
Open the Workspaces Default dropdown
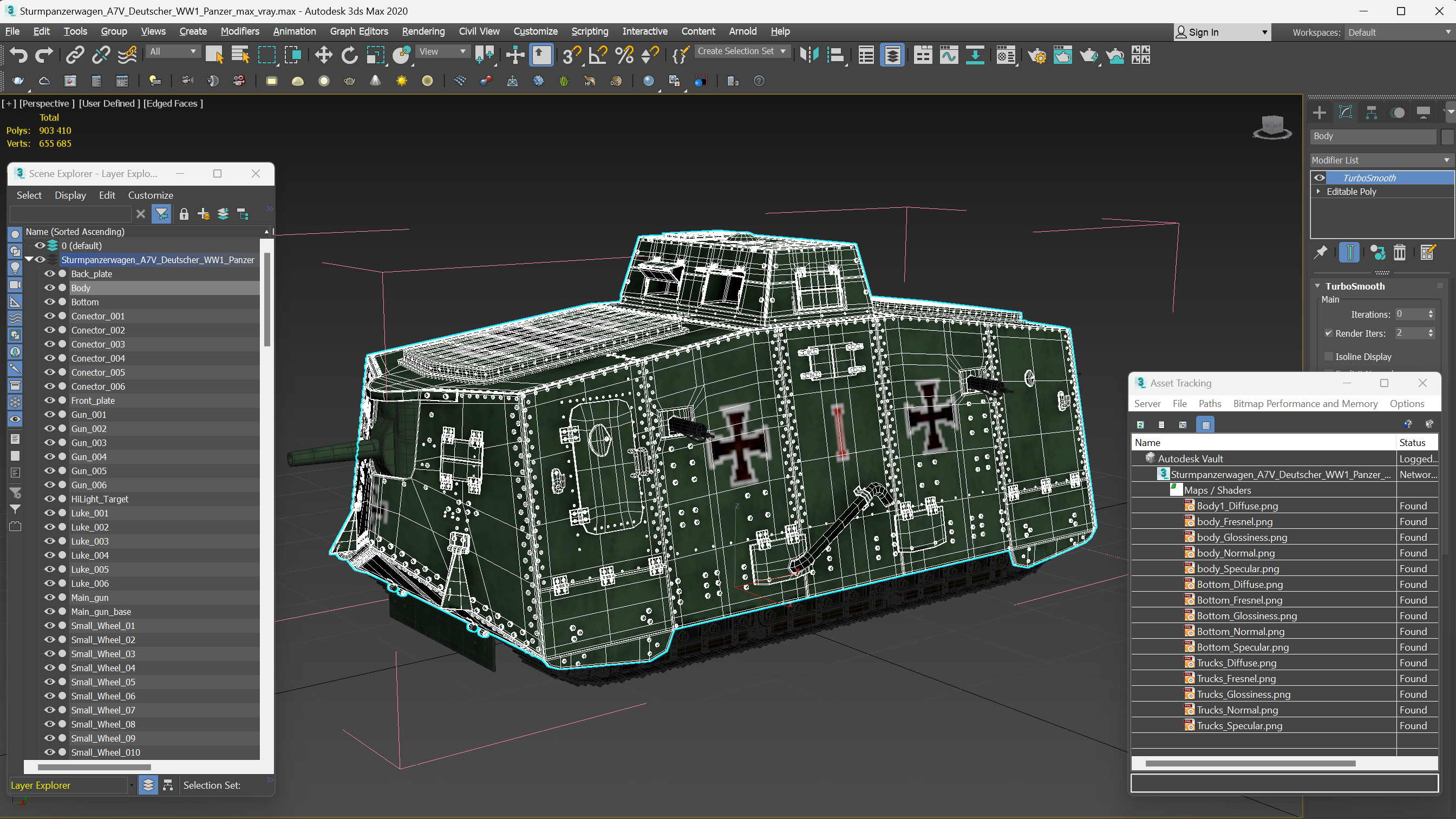tap(1399, 33)
